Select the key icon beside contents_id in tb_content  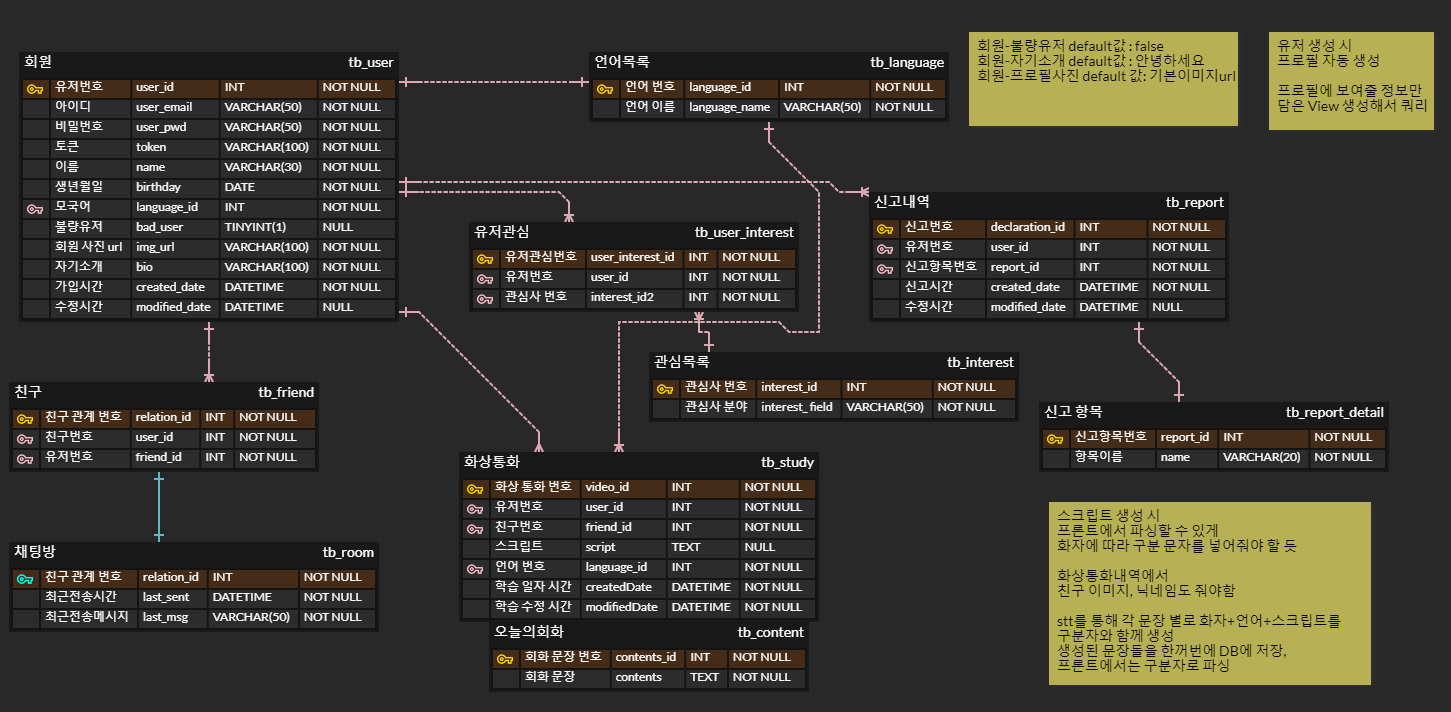505,658
